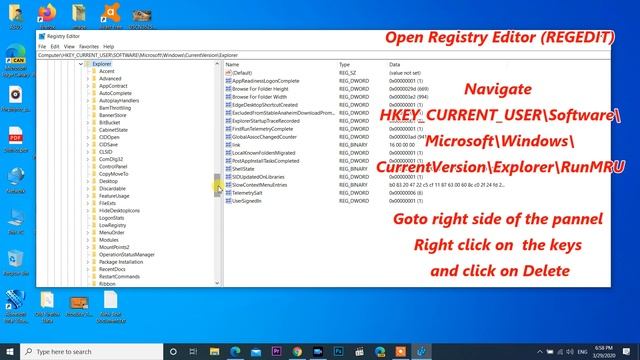Select the Accent key
This screenshot has width=640, height=360.
[107, 71]
